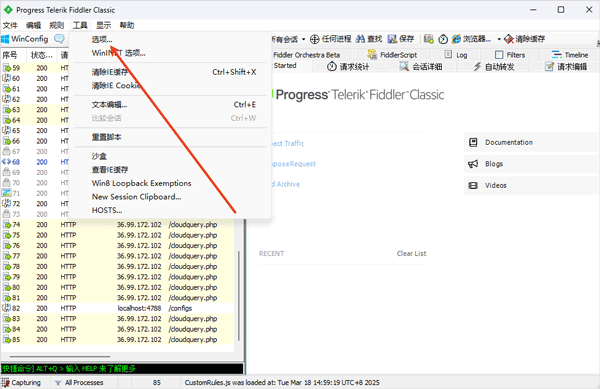Click the icon of session 59
This screenshot has height=389, width=600.
[7, 68]
